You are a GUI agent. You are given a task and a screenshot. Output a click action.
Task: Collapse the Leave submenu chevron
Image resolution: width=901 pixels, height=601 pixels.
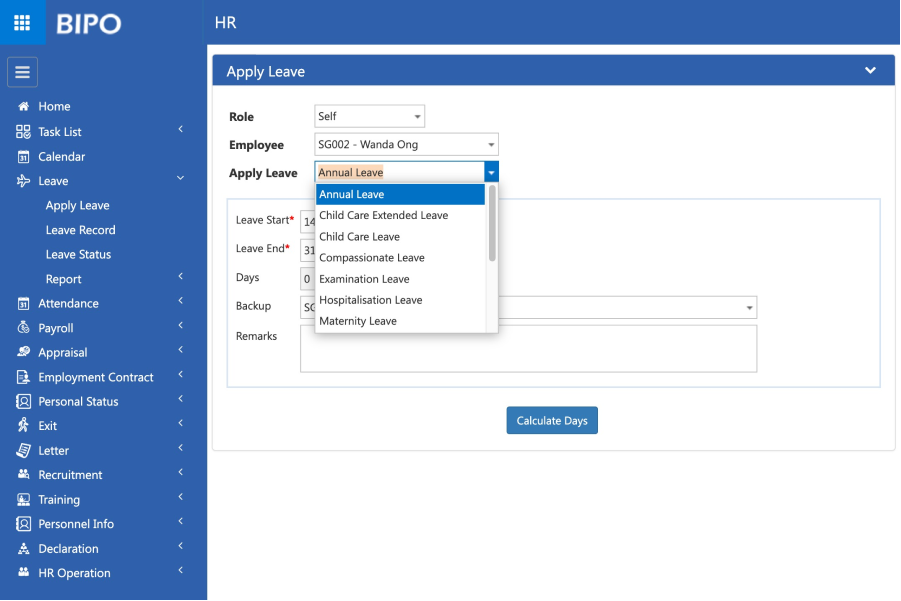point(180,178)
